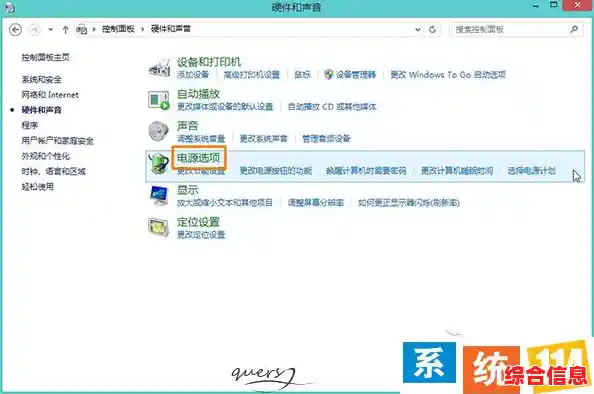594x394 pixels.
Task: Refresh the view with refresh icon
Action: 432,30
